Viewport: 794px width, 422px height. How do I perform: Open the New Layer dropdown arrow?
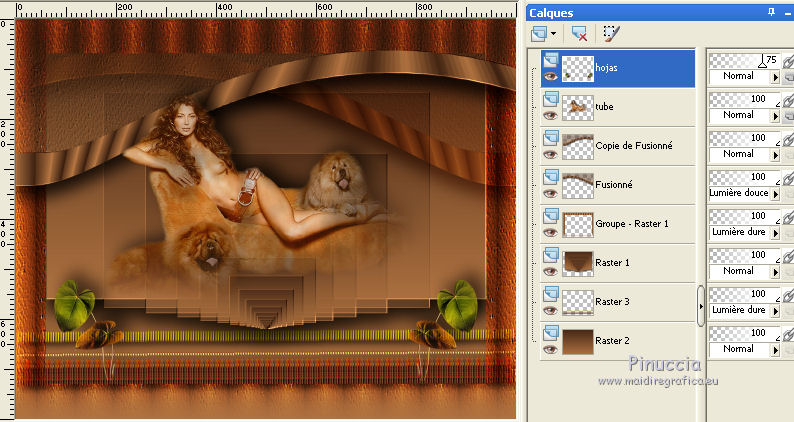pos(554,33)
